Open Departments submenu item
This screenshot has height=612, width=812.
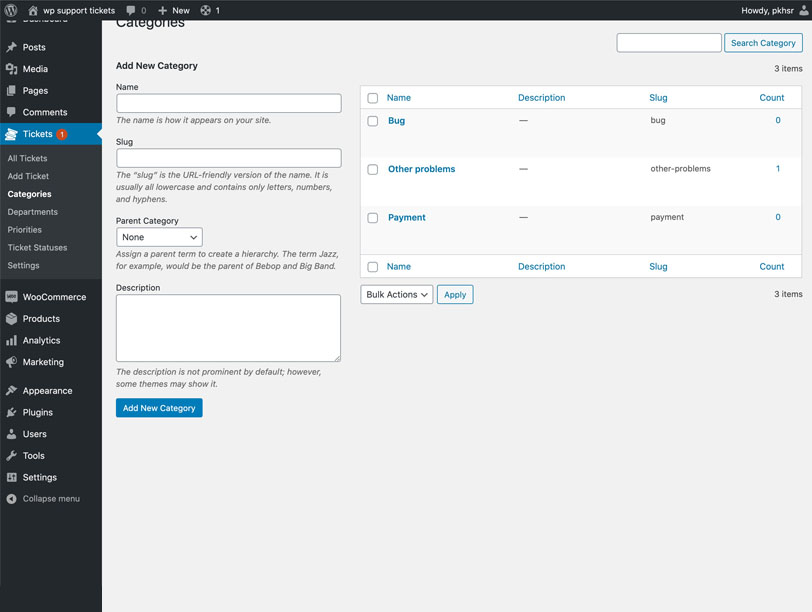tap(33, 212)
